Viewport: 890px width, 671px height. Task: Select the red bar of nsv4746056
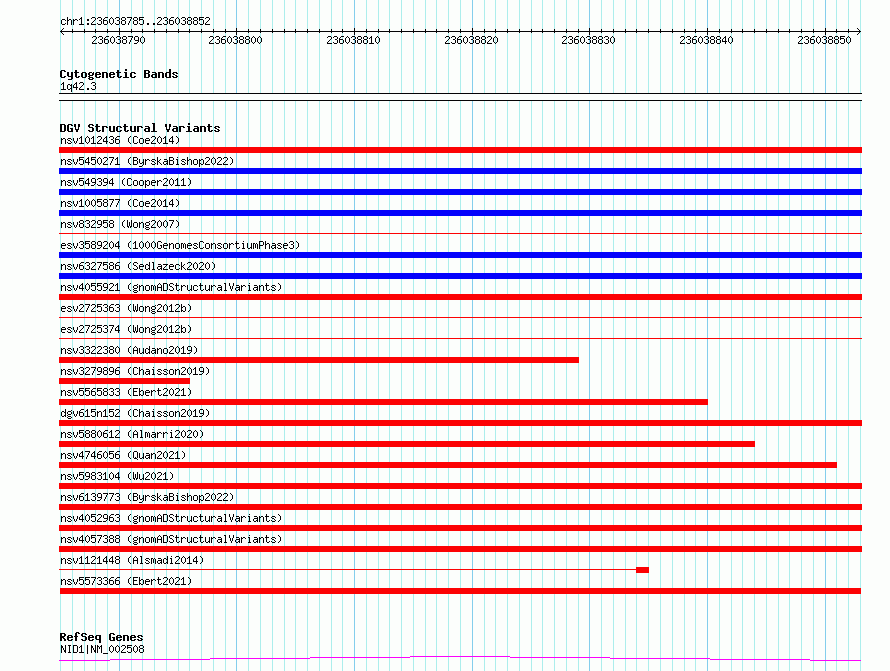448,465
